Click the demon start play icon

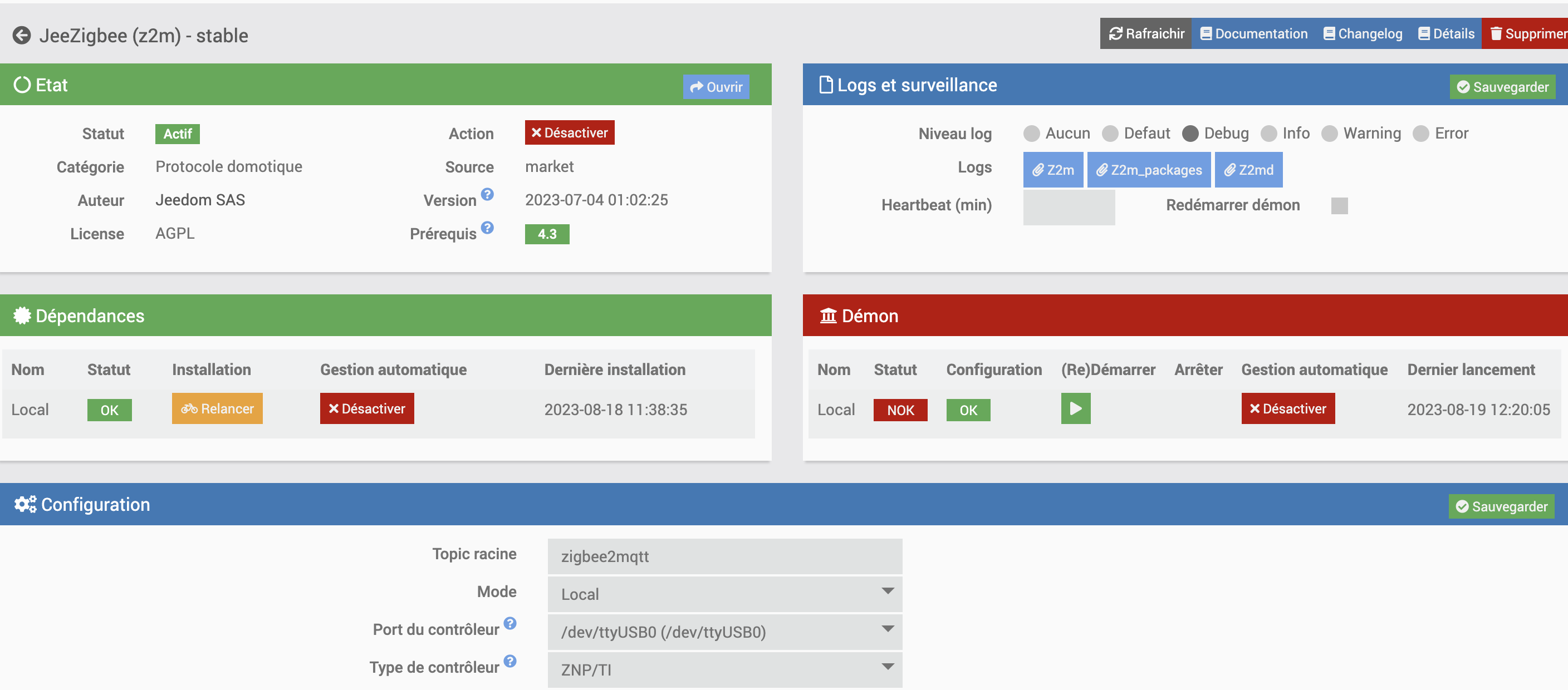pos(1075,408)
